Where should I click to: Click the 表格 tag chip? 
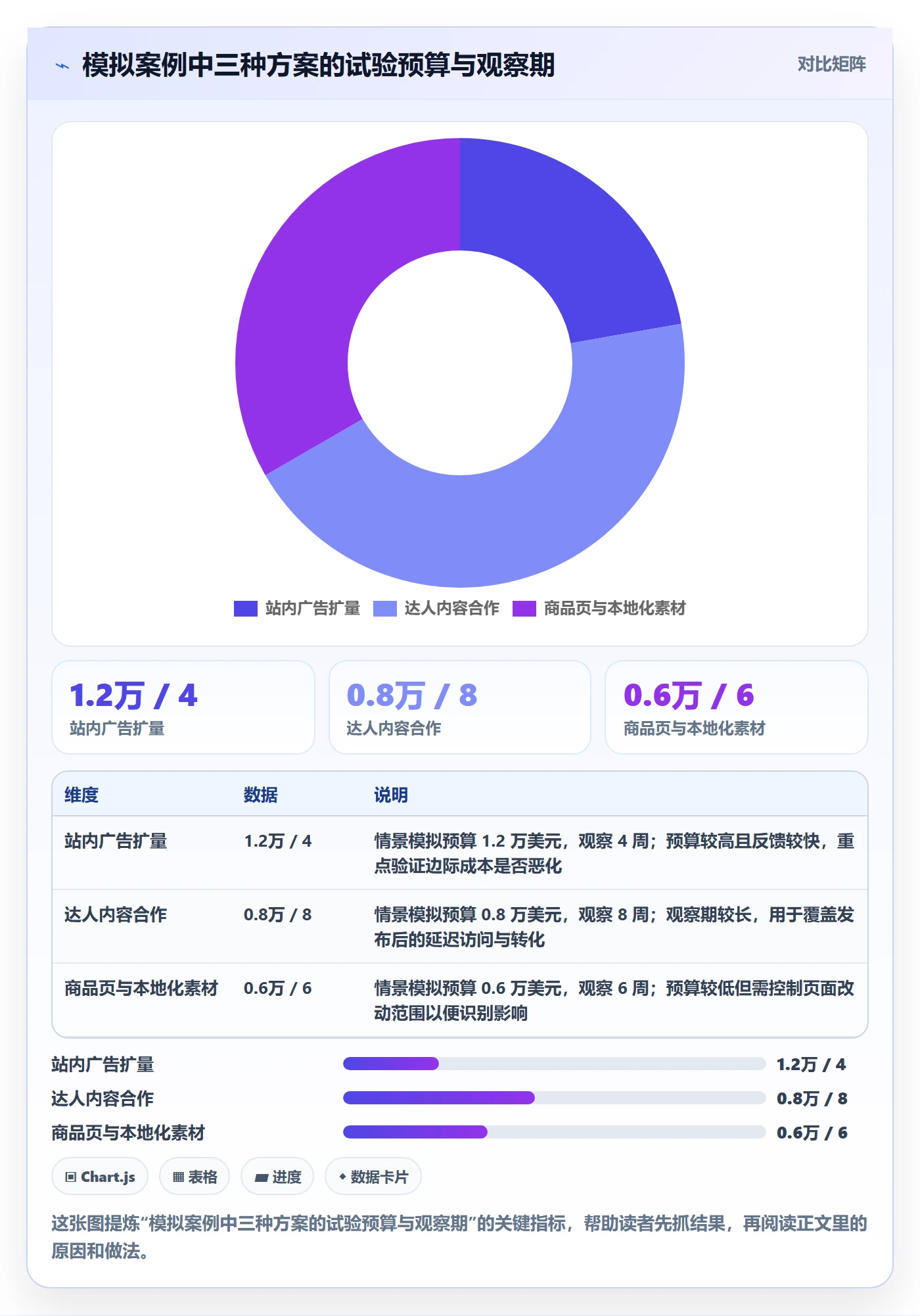(195, 1177)
